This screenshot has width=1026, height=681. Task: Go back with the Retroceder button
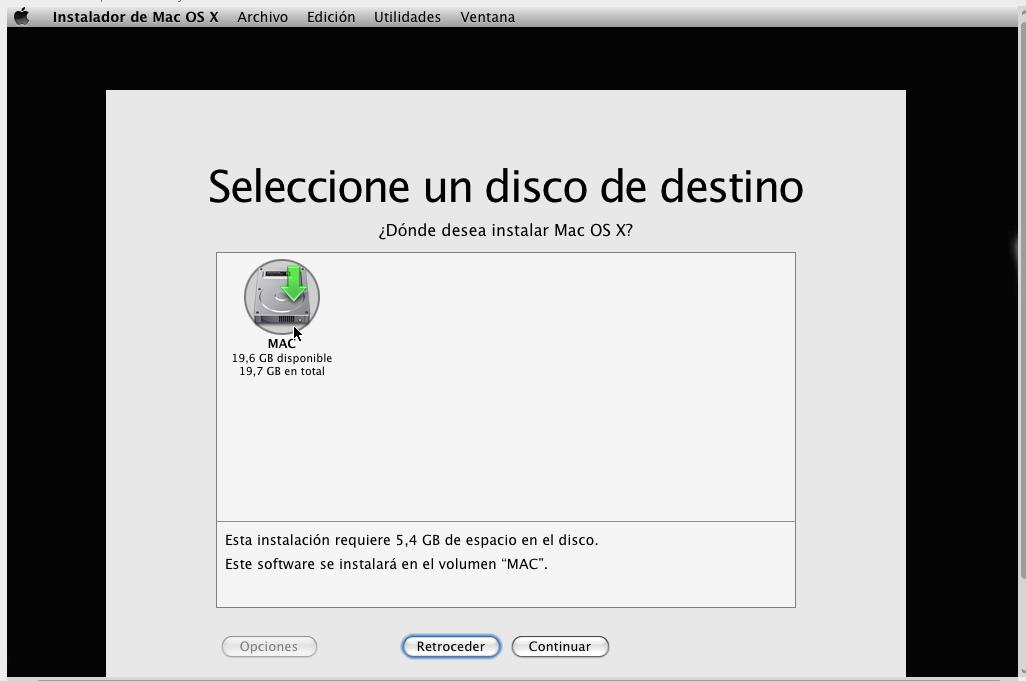pyautogui.click(x=451, y=646)
